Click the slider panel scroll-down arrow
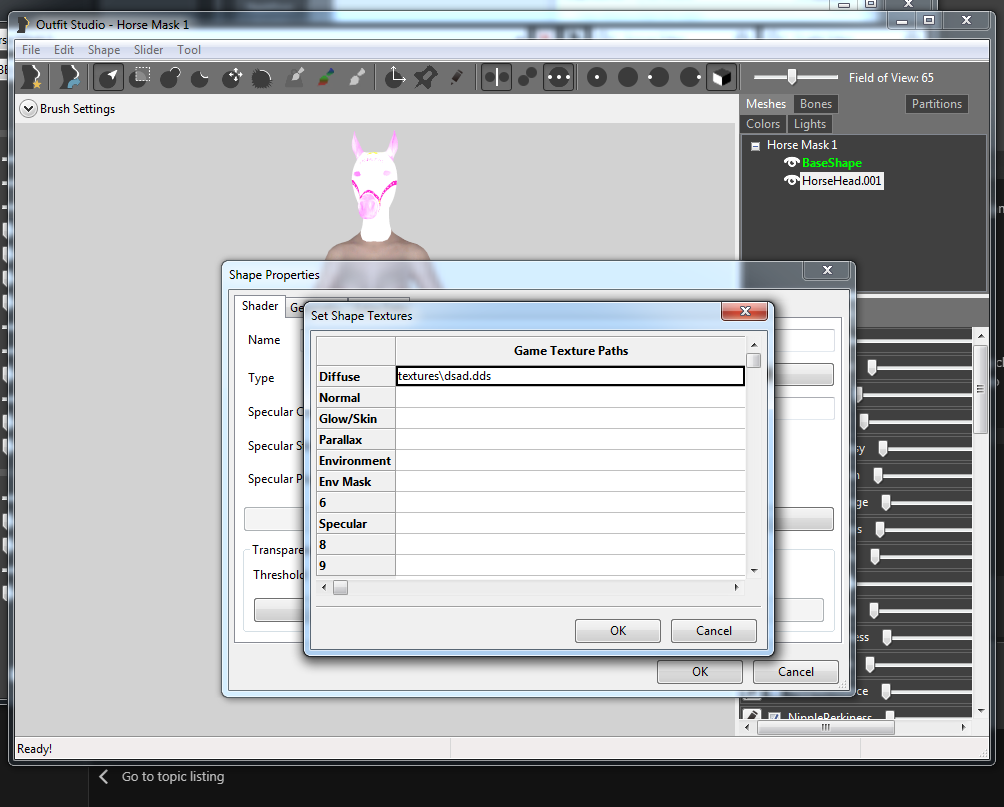1004x807 pixels. pos(981,710)
